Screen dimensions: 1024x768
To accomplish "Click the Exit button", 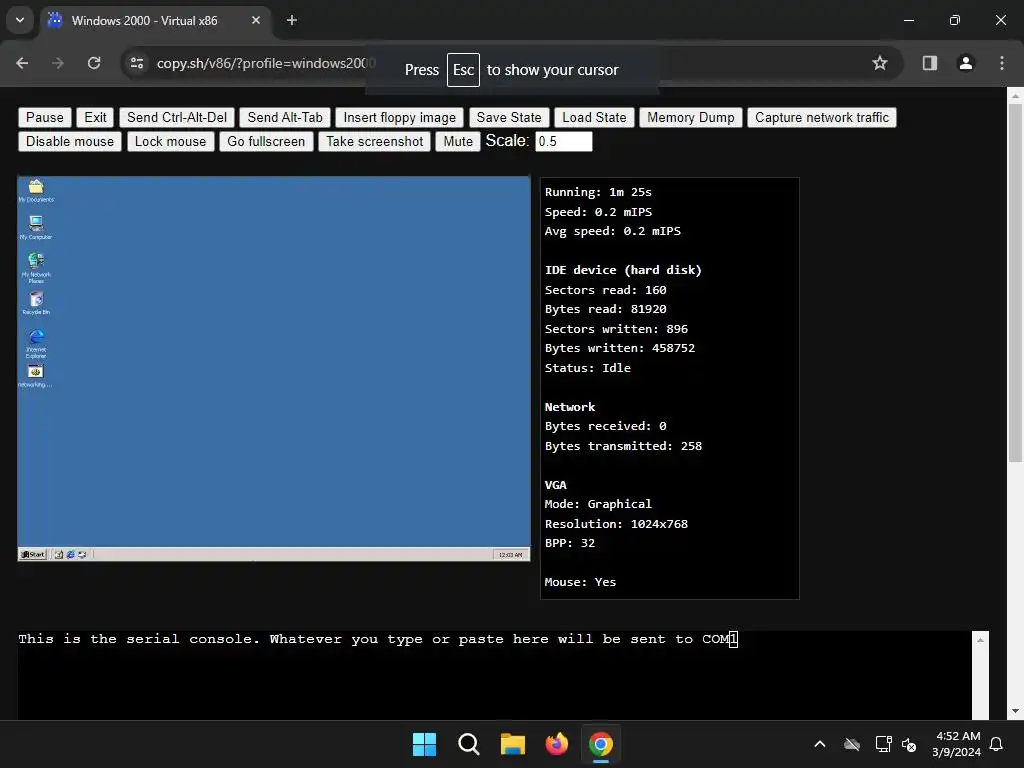I will coord(95,118).
